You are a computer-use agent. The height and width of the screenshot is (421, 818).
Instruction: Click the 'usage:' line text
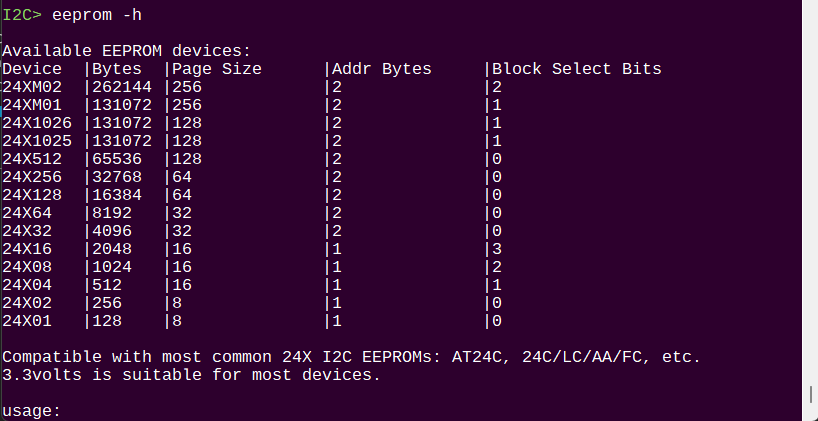click(x=32, y=411)
